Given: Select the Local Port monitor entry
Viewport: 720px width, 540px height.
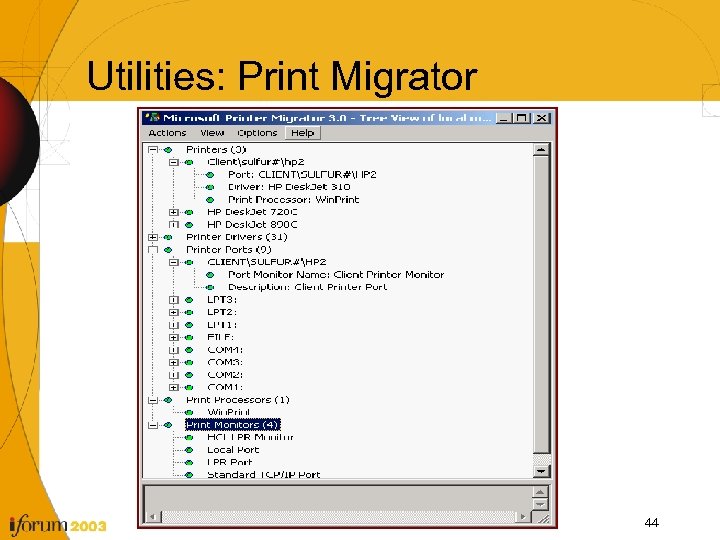Looking at the screenshot, I should pyautogui.click(x=233, y=450).
